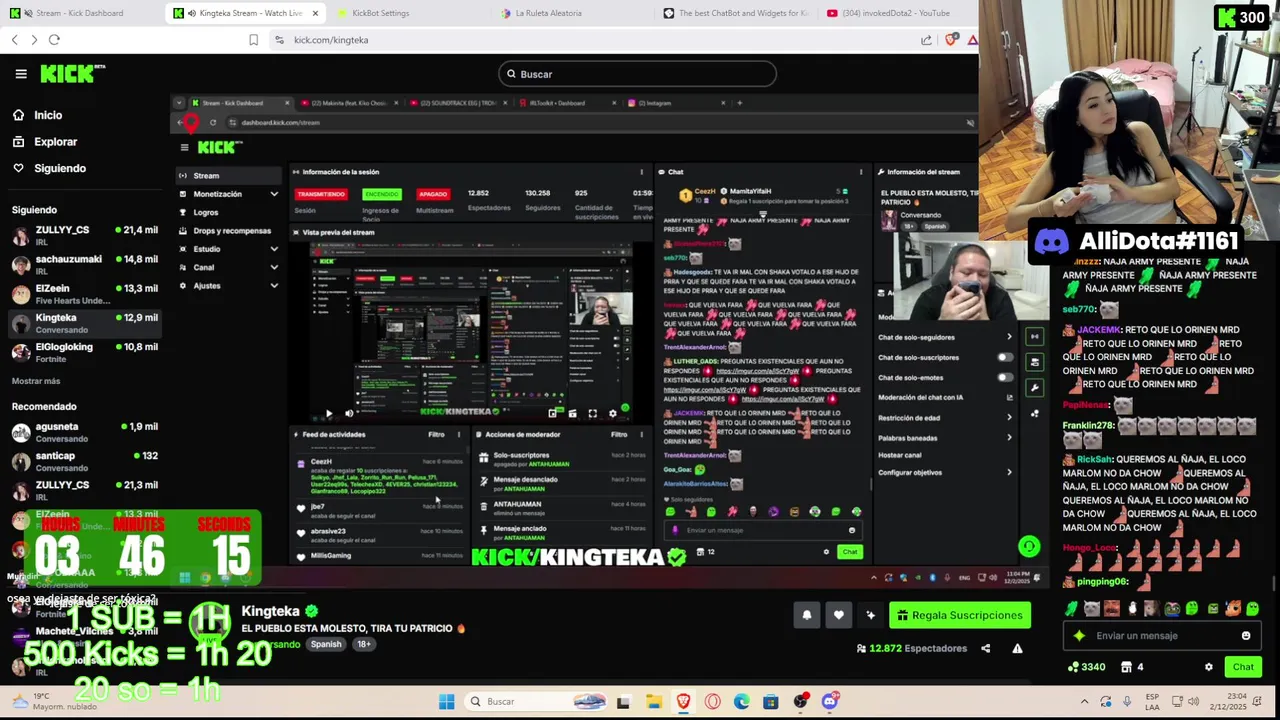Bookmark this page in the address bar

click(x=253, y=40)
